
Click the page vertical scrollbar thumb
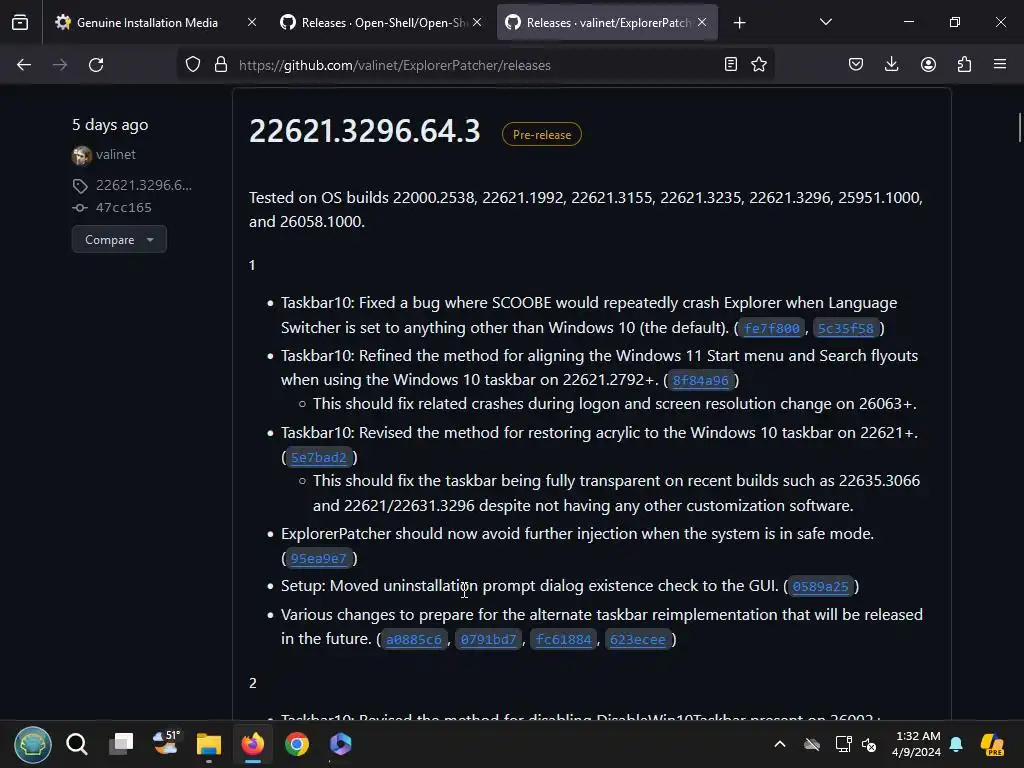coord(1019,127)
